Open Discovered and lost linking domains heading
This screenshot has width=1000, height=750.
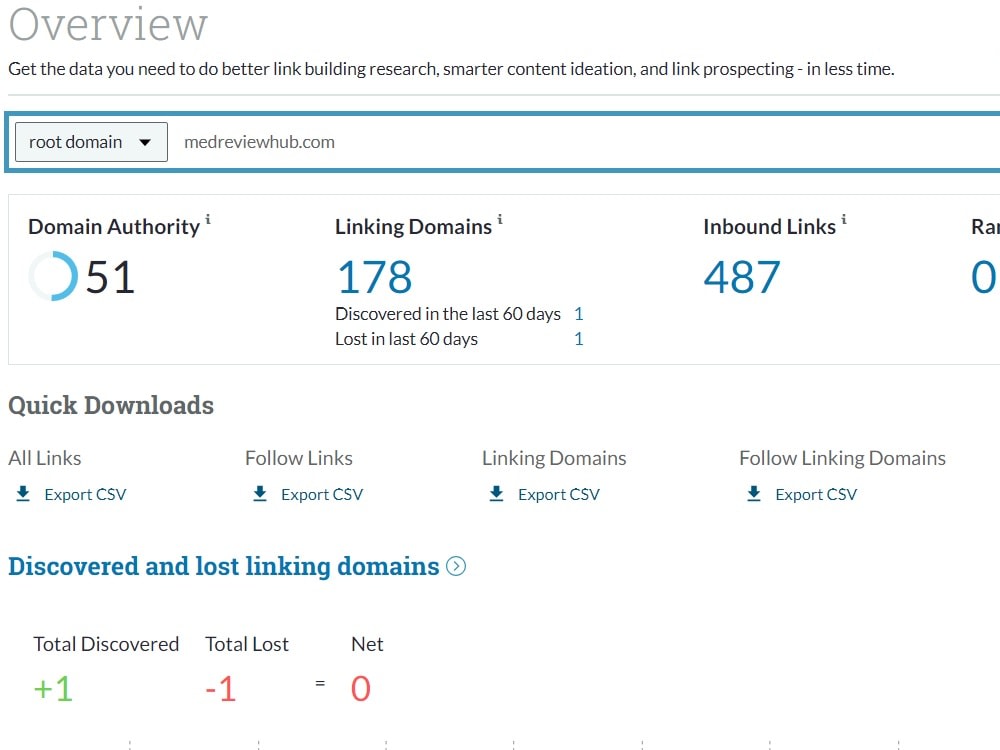coord(224,566)
